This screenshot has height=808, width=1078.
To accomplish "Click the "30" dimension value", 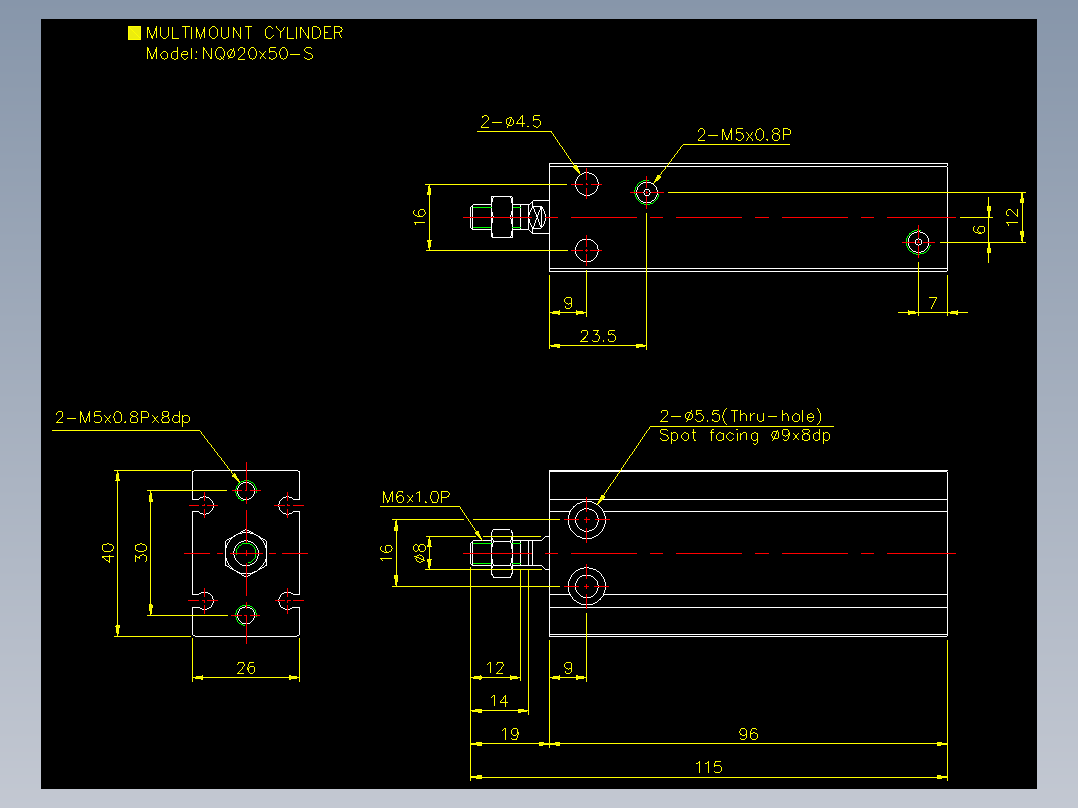I will [141, 553].
